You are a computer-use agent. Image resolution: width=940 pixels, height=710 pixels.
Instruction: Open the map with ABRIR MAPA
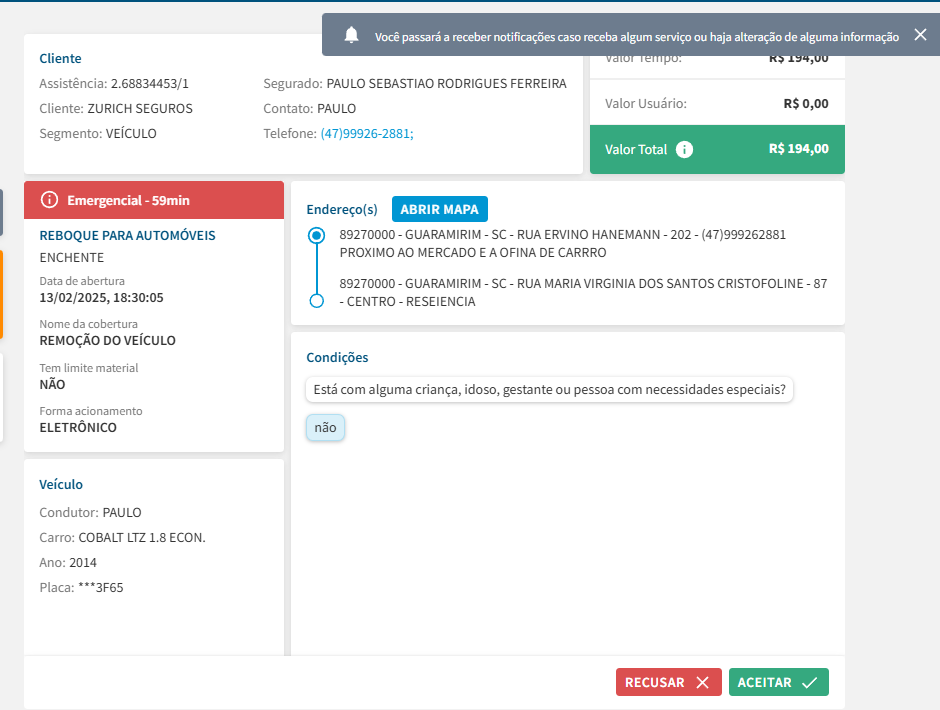click(439, 209)
